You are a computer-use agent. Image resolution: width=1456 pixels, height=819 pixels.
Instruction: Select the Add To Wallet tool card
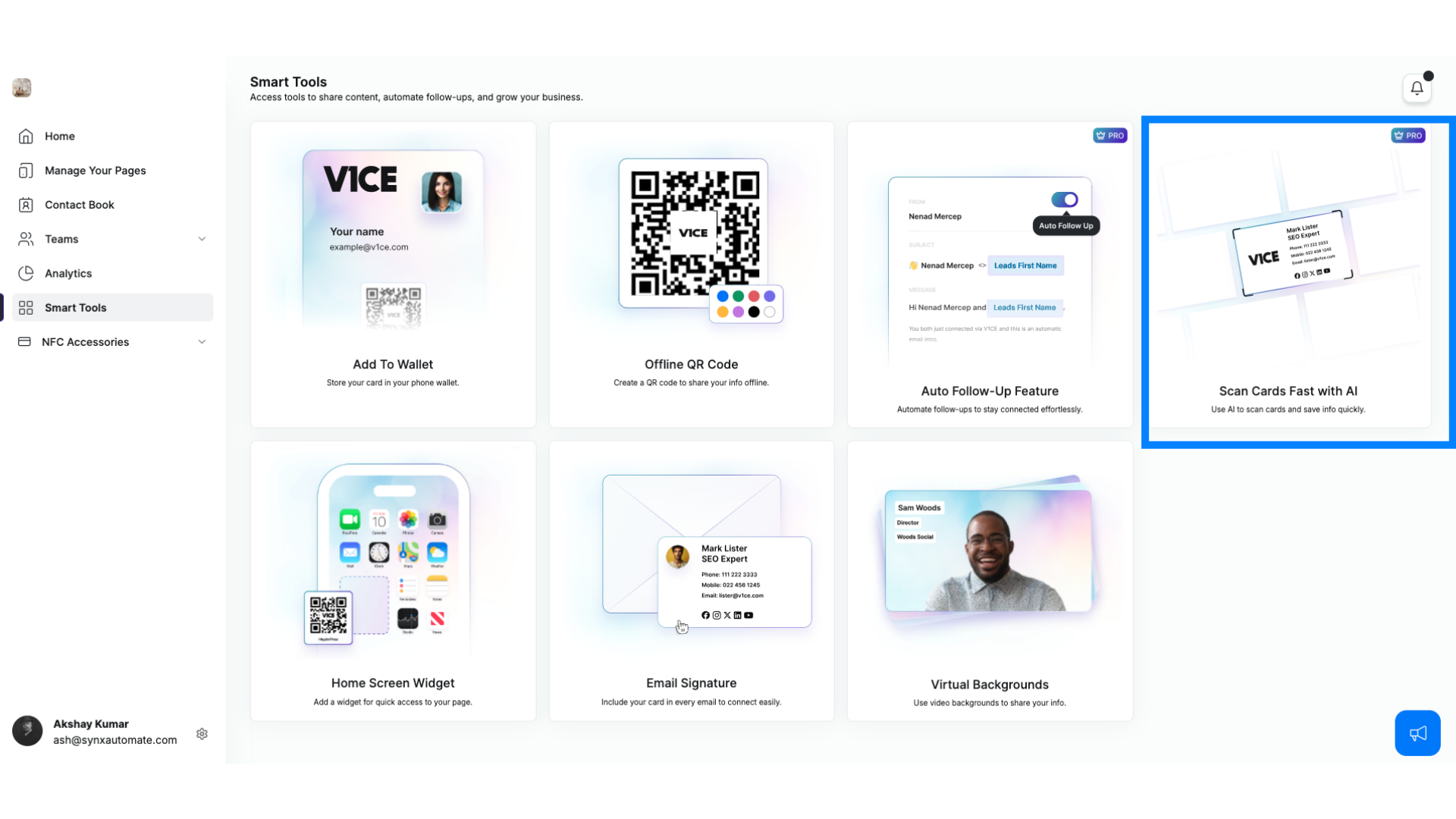click(x=392, y=270)
